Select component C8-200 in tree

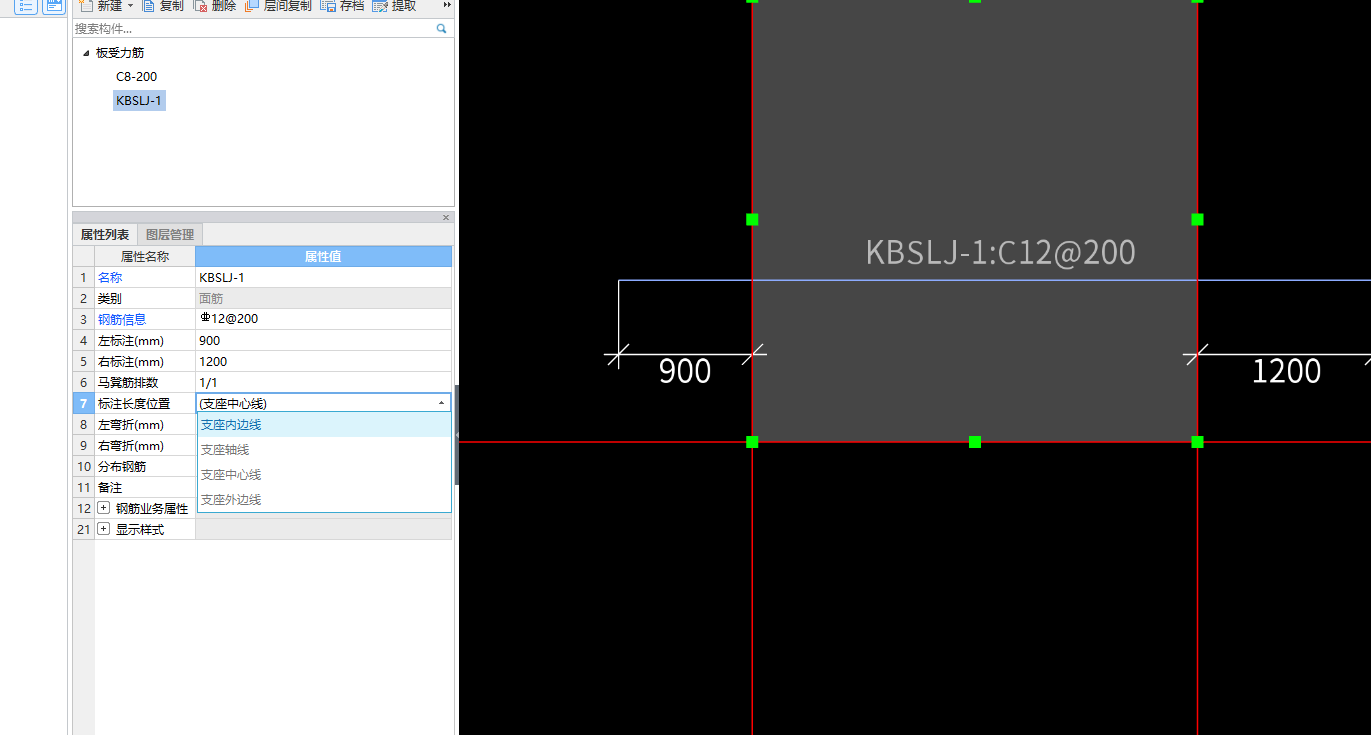136,77
